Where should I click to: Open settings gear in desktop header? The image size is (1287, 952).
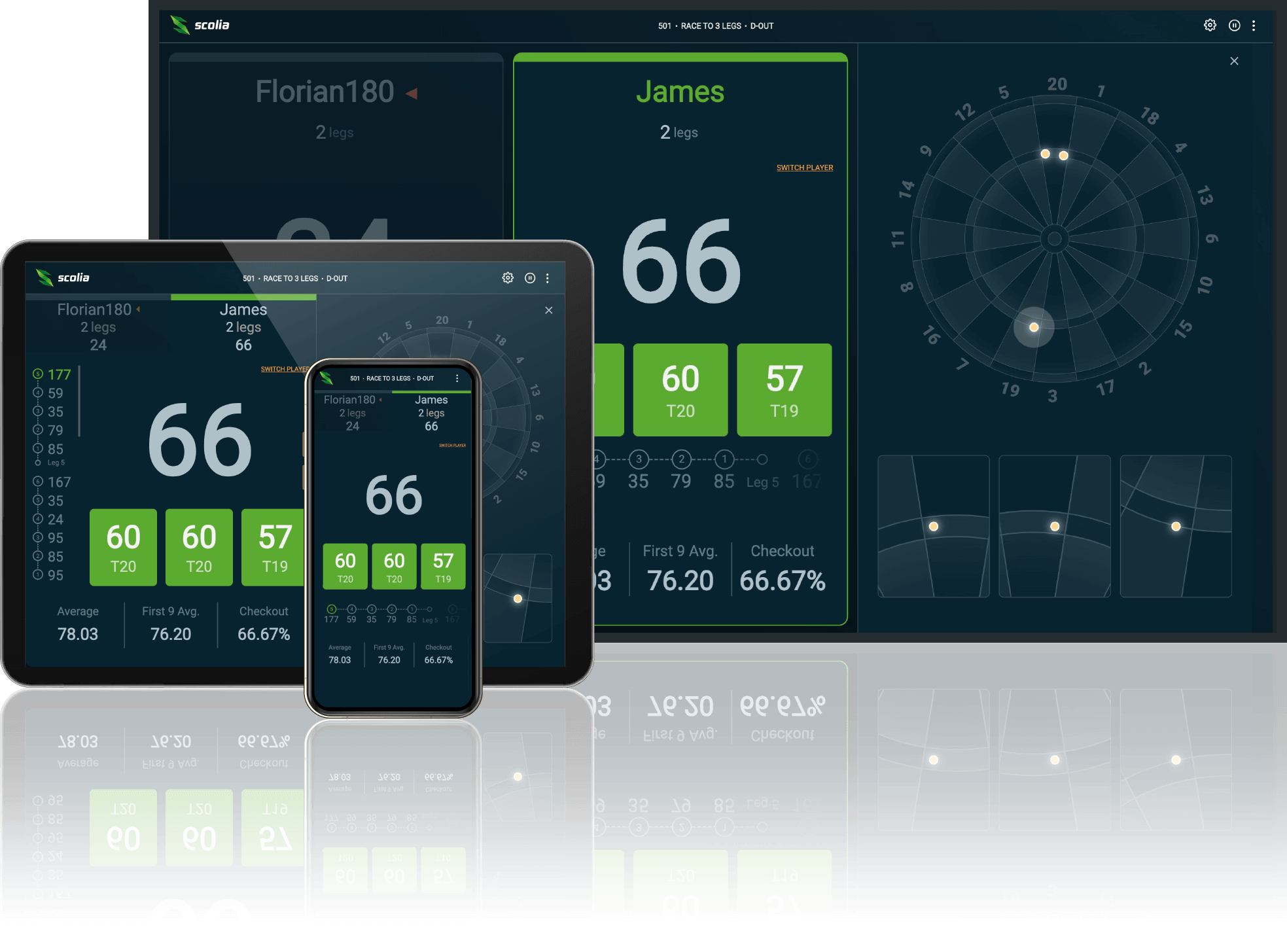[1210, 26]
